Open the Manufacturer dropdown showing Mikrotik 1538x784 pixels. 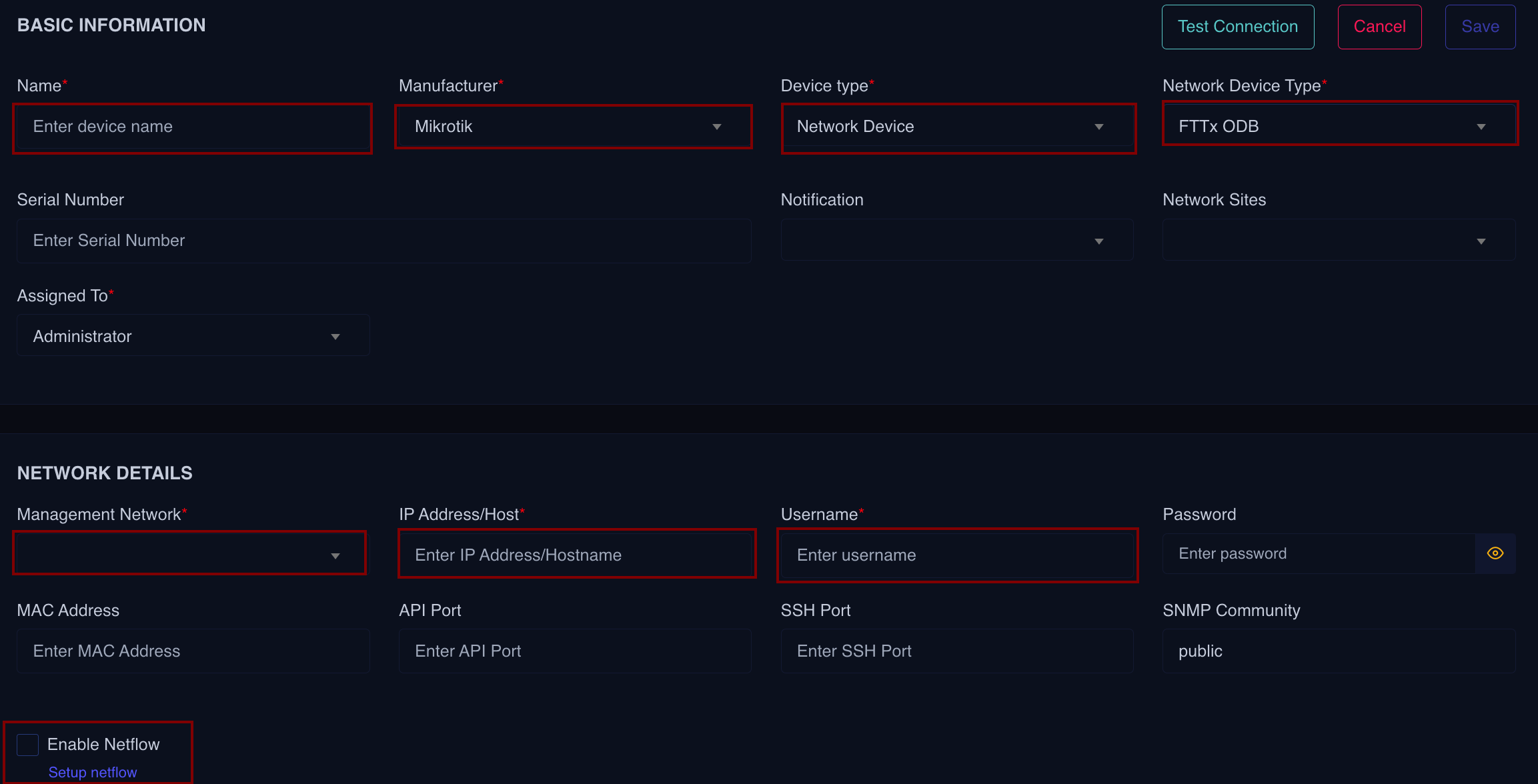click(x=574, y=127)
